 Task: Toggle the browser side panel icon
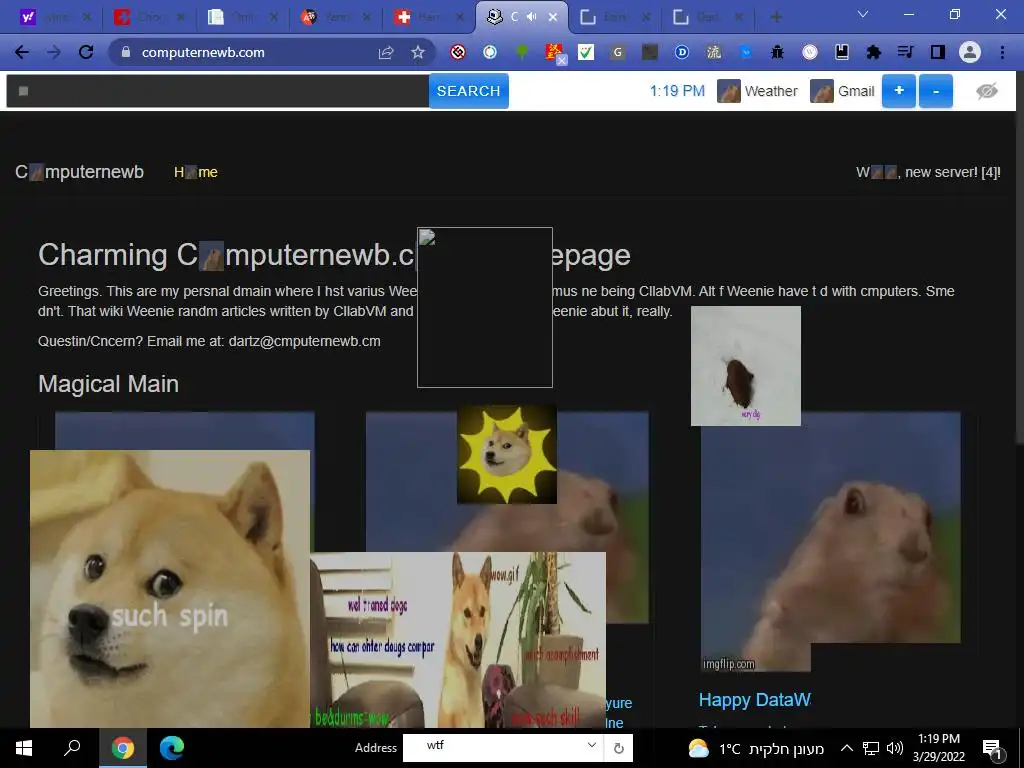point(938,52)
